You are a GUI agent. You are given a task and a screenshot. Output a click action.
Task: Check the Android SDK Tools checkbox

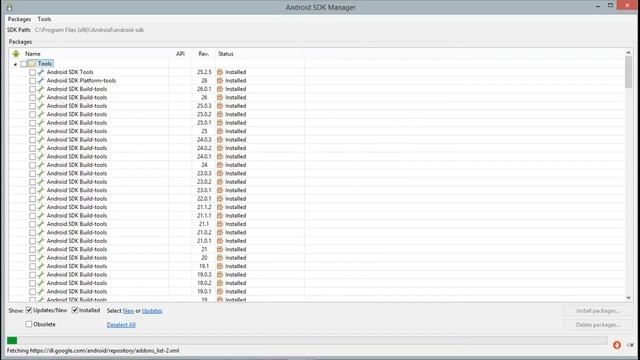pos(32,72)
